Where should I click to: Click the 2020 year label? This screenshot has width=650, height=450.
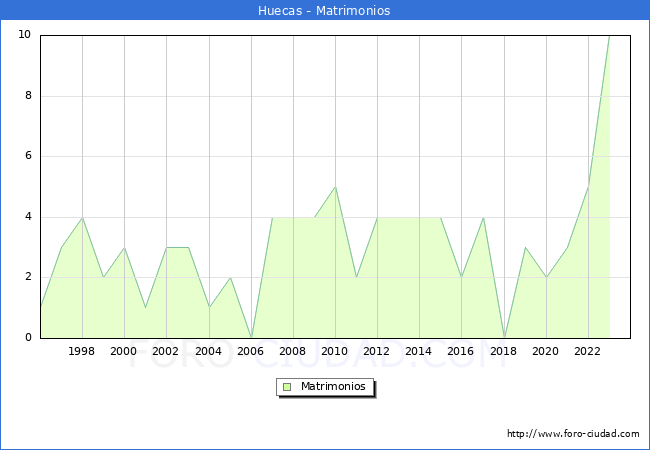546,352
